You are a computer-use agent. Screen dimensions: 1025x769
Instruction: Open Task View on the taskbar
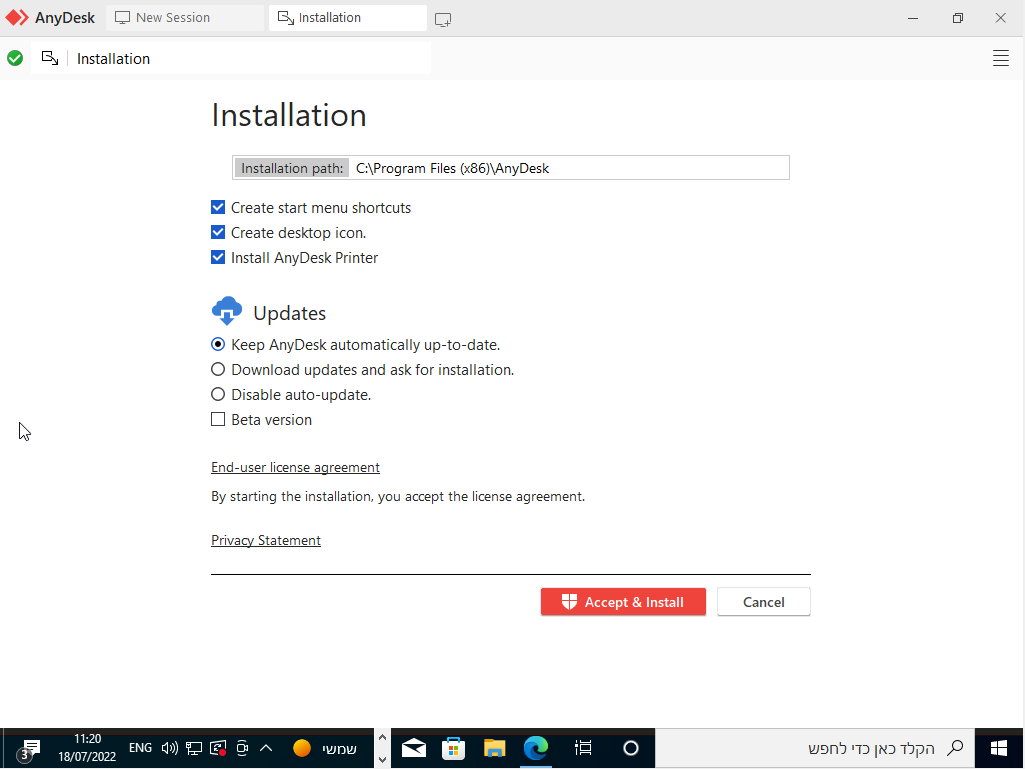[583, 748]
